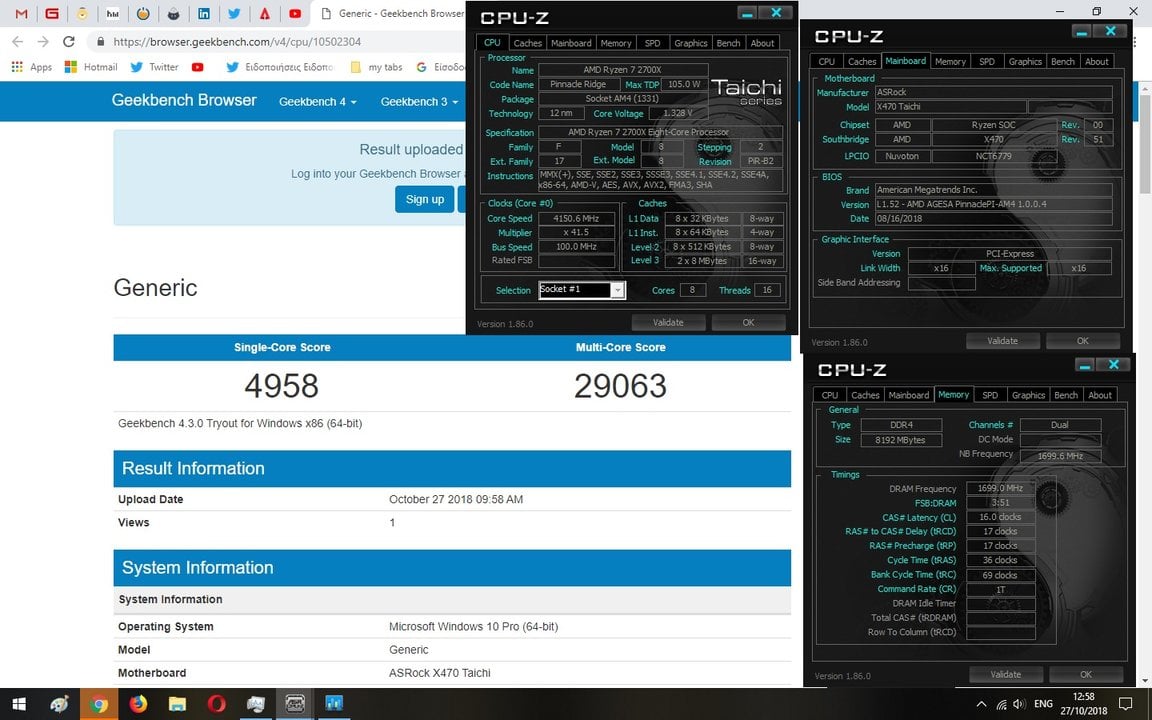Click the ENG language indicator

pos(1043,704)
